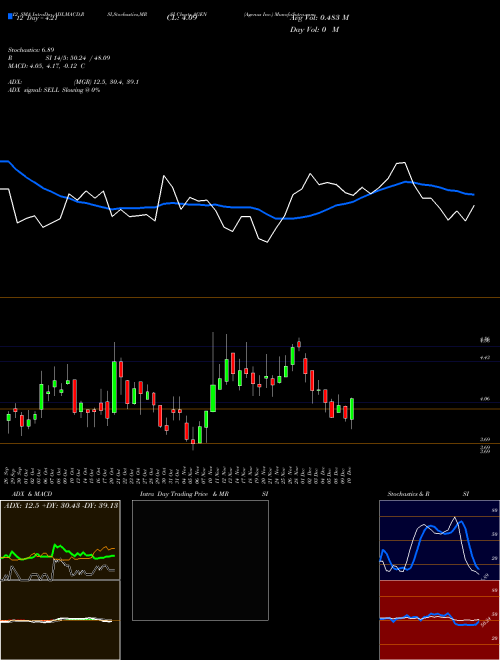The width and height of the screenshot is (500, 660).
Task: Click the MACD values line 4.05, 4.17, -0.12
Action: 46,66
